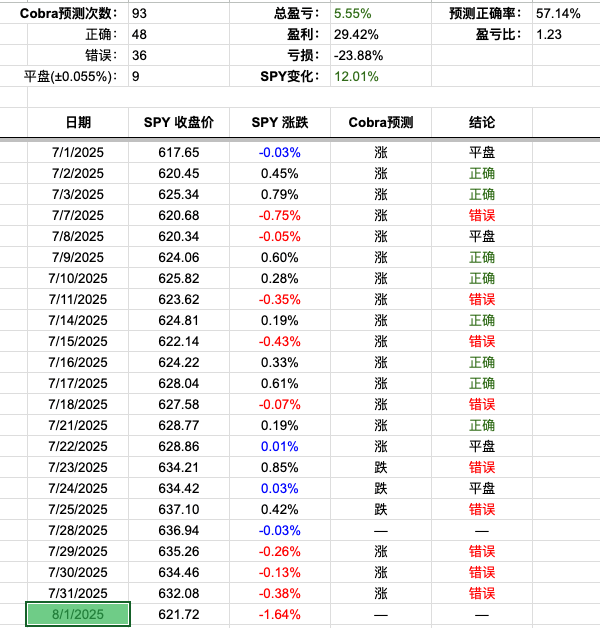Image resolution: width=600 pixels, height=628 pixels.
Task: Select the SPY变化 value 12.01%
Action: [356, 76]
